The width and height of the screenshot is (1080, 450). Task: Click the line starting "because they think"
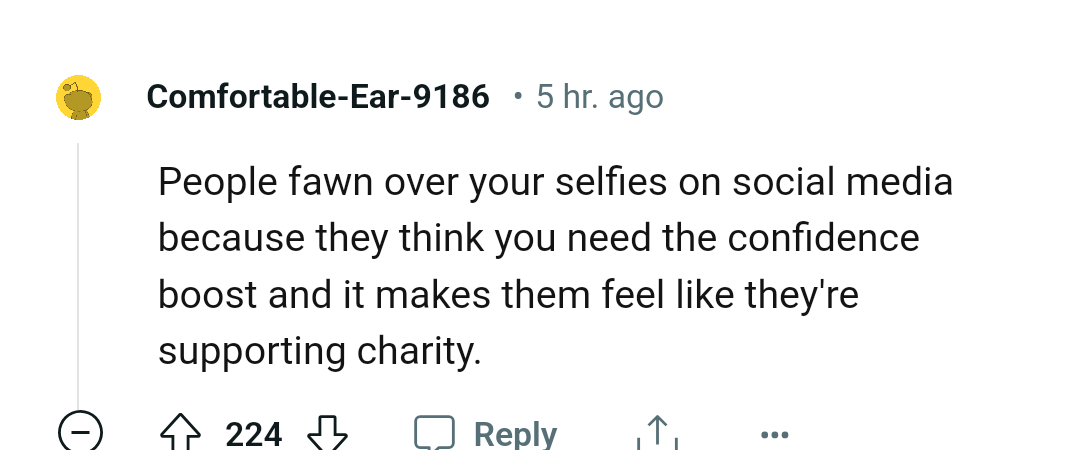(539, 238)
